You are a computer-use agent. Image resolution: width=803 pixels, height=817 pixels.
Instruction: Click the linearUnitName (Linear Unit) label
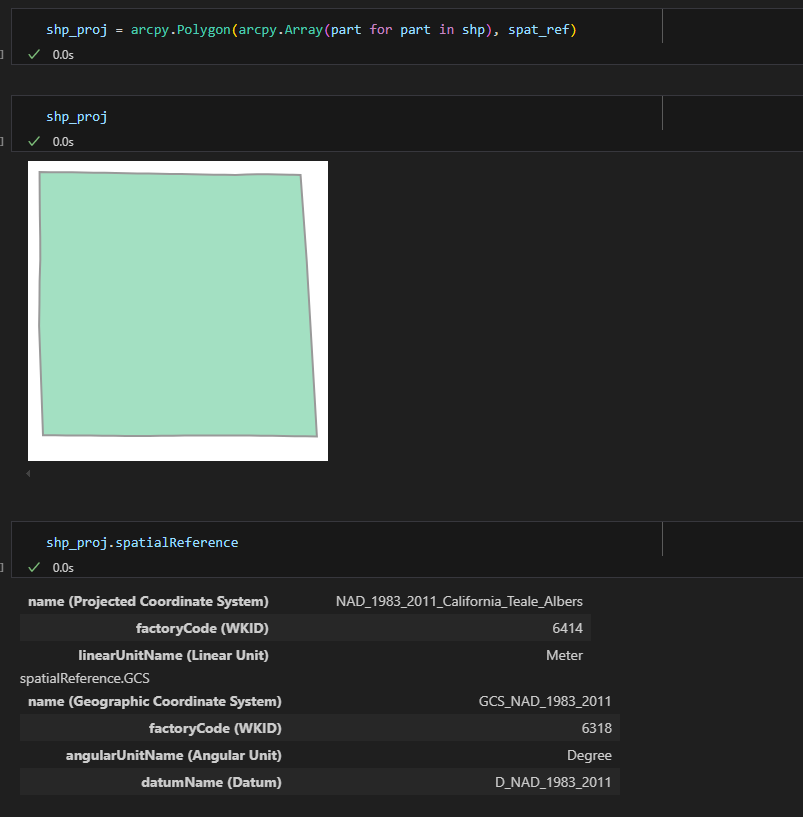pyautogui.click(x=174, y=655)
